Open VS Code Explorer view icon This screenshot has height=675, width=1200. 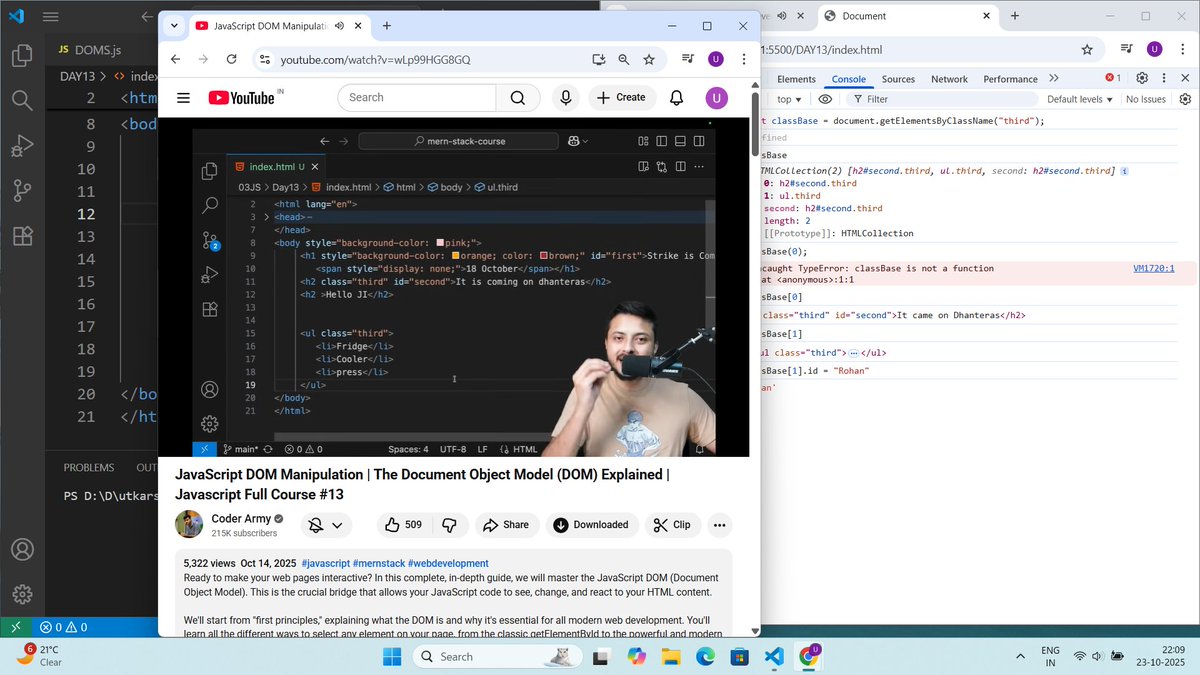click(x=22, y=56)
